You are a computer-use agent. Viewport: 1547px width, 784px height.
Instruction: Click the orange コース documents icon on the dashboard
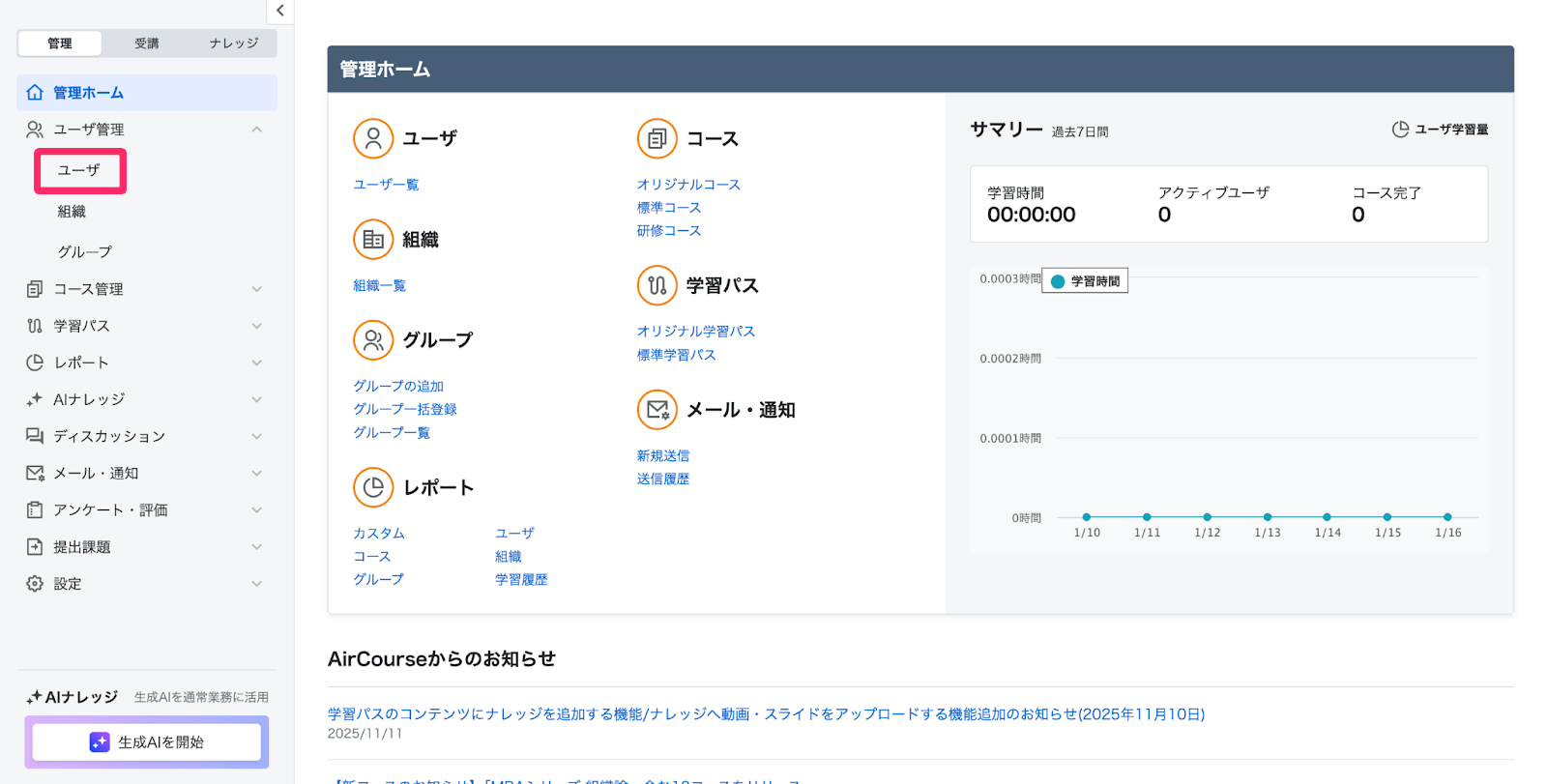pyautogui.click(x=657, y=138)
